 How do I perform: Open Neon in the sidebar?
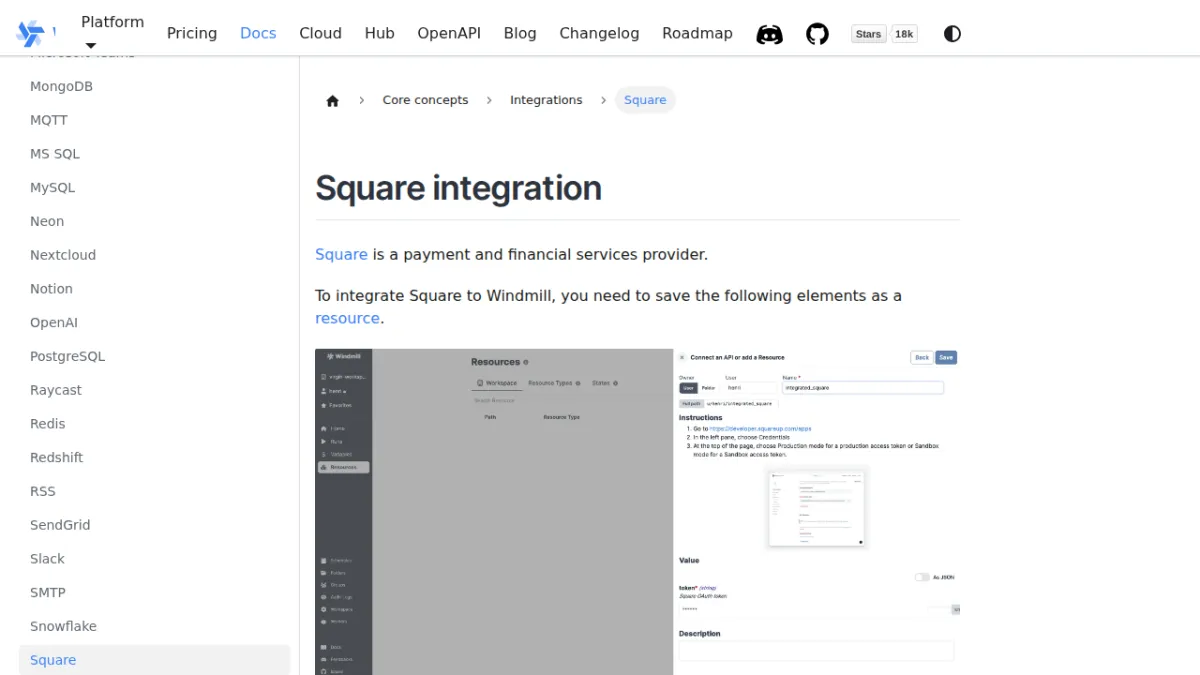point(155,221)
